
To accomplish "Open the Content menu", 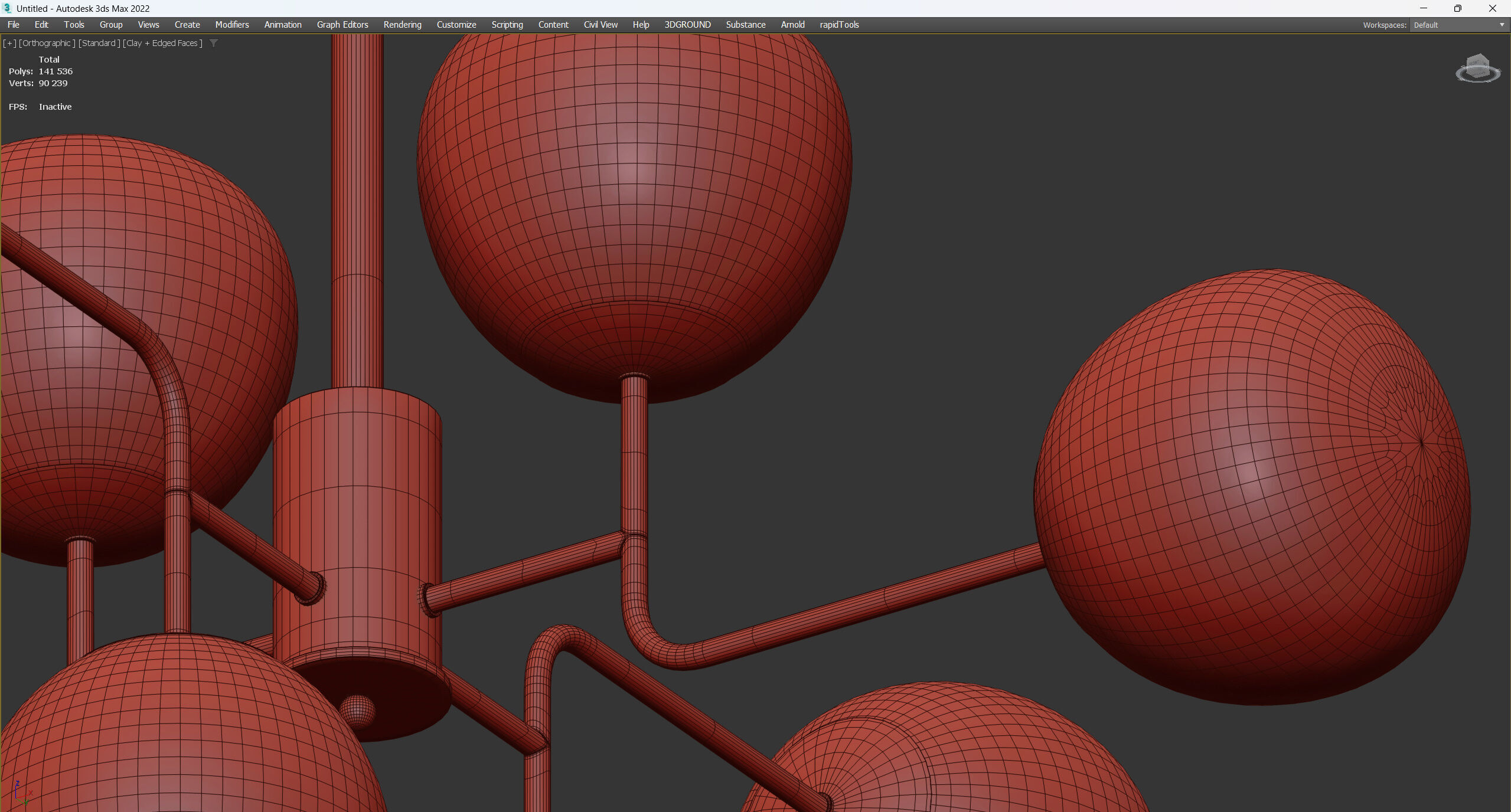I will [553, 25].
